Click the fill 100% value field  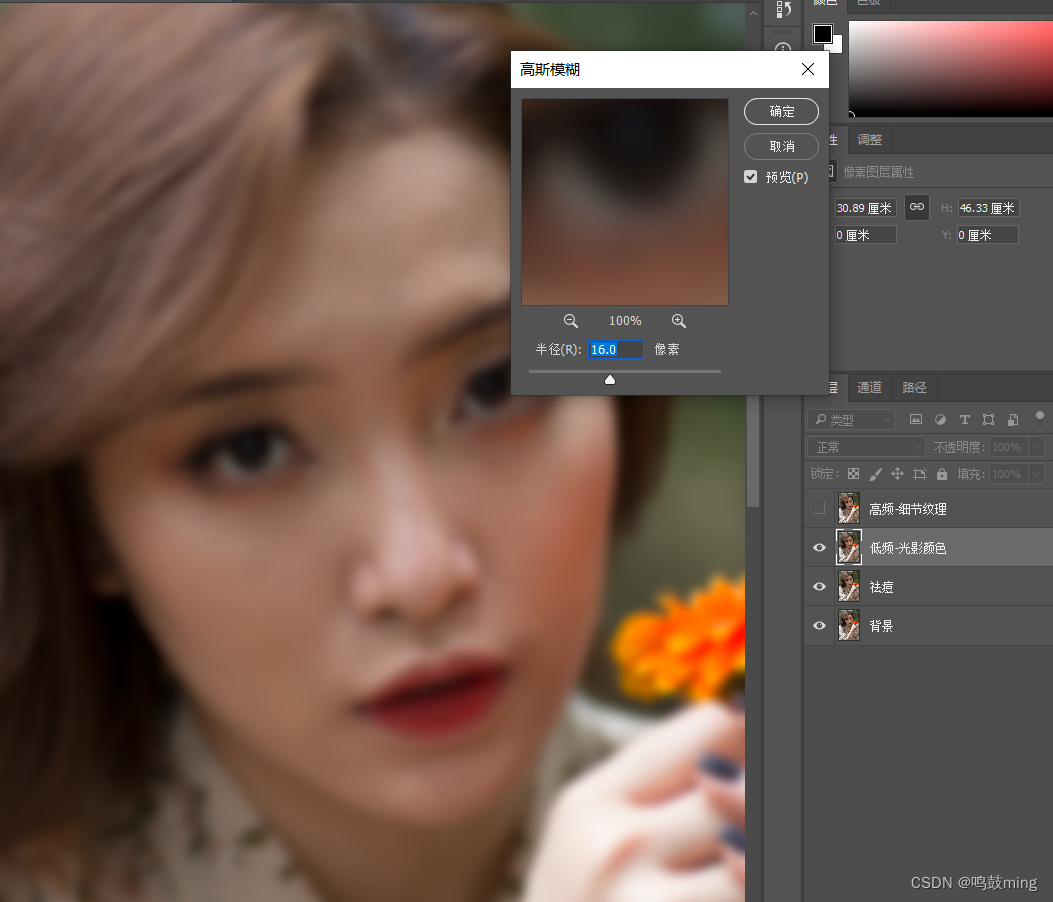click(1009, 473)
